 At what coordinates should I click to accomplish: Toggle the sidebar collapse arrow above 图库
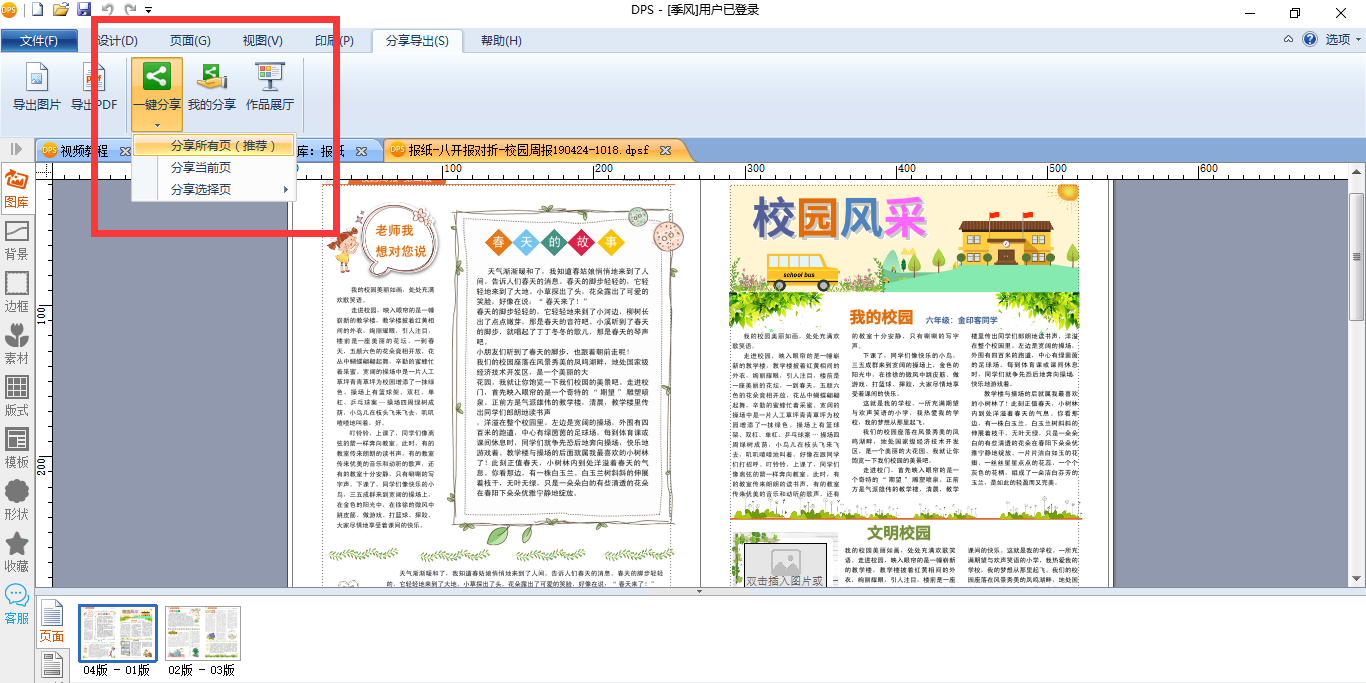(16, 149)
